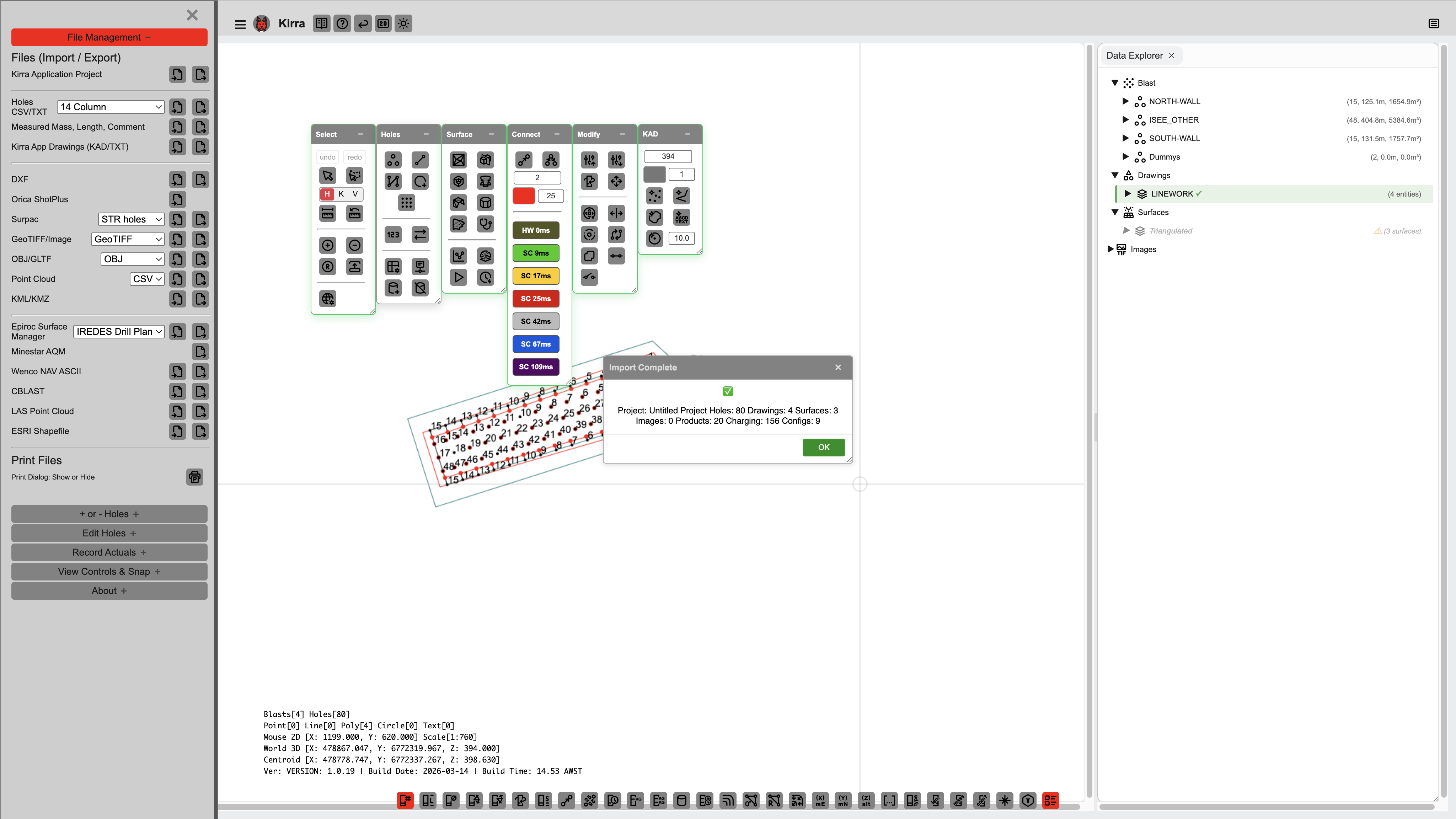This screenshot has height=819, width=1456.
Task: Activate the polygon selection tool
Action: (354, 176)
